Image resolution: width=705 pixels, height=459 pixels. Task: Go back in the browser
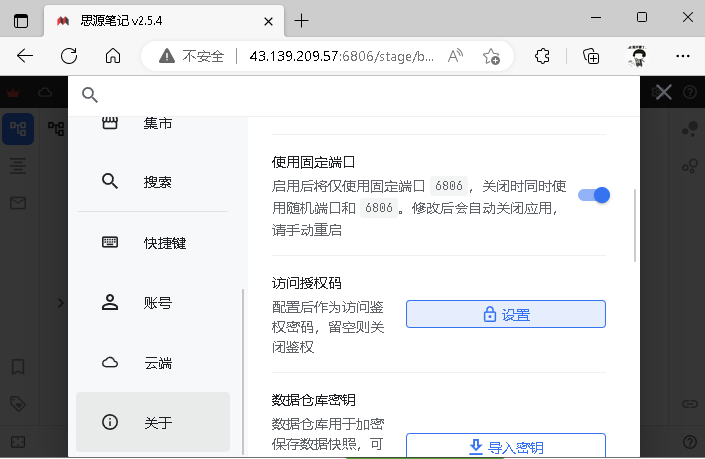pos(25,56)
